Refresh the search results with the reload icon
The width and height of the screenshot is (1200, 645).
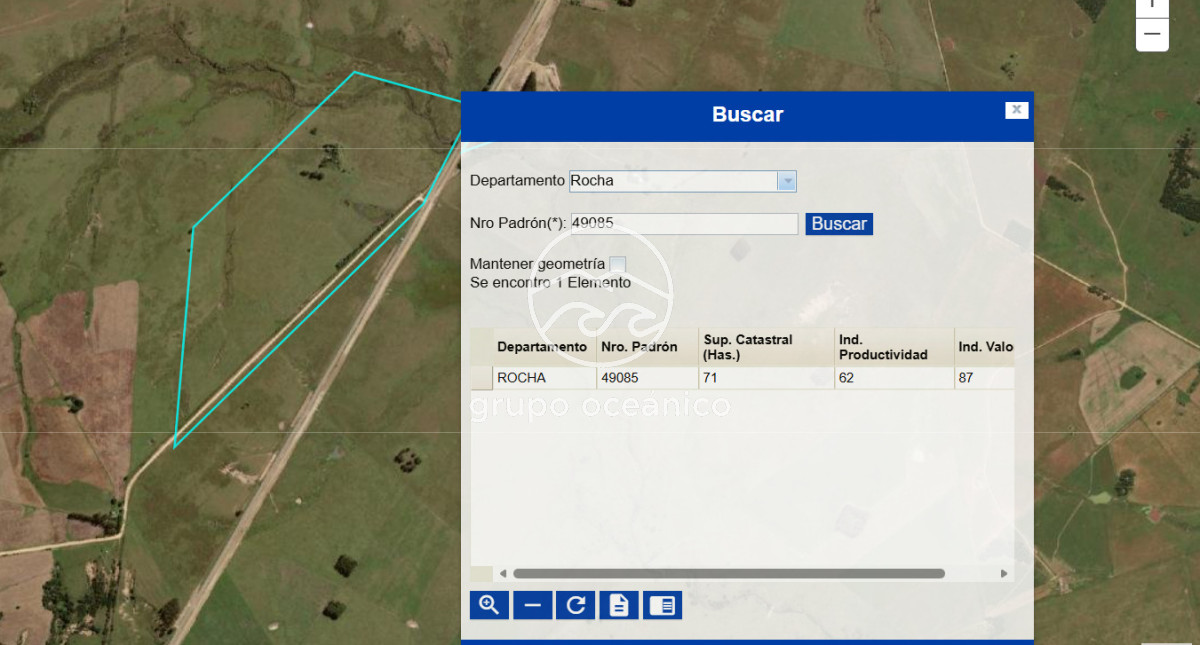coord(575,605)
